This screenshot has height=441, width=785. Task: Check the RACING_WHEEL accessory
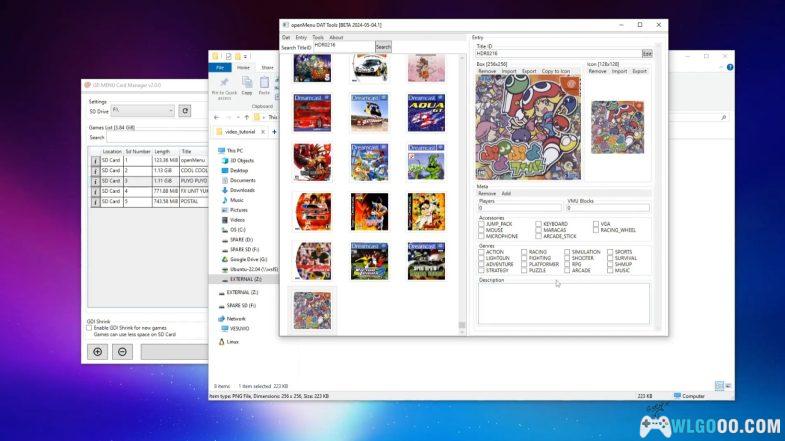(596, 230)
